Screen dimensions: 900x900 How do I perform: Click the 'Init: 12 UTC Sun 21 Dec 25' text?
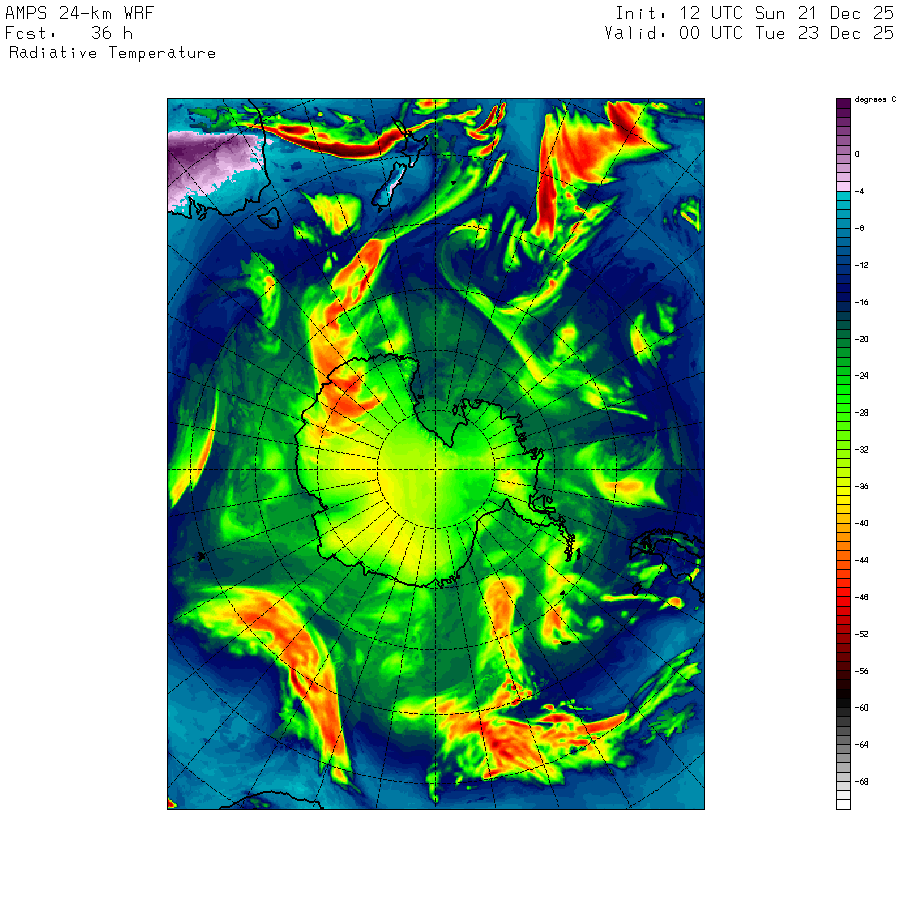(754, 13)
